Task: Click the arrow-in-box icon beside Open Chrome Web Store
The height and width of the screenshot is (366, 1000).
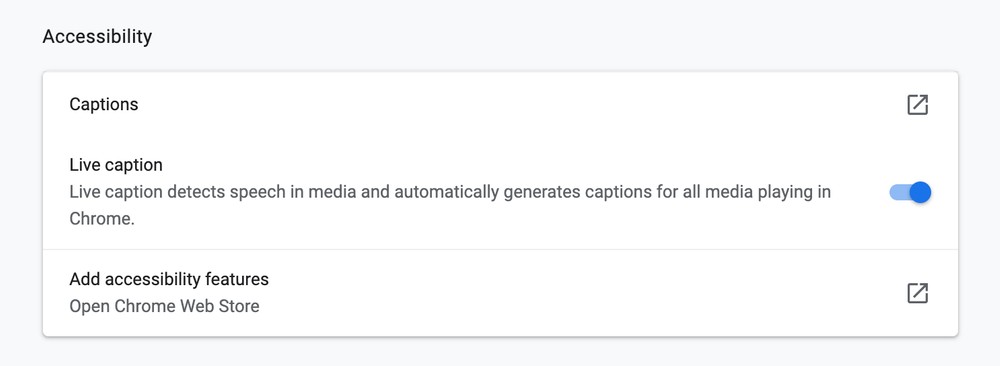Action: click(917, 293)
